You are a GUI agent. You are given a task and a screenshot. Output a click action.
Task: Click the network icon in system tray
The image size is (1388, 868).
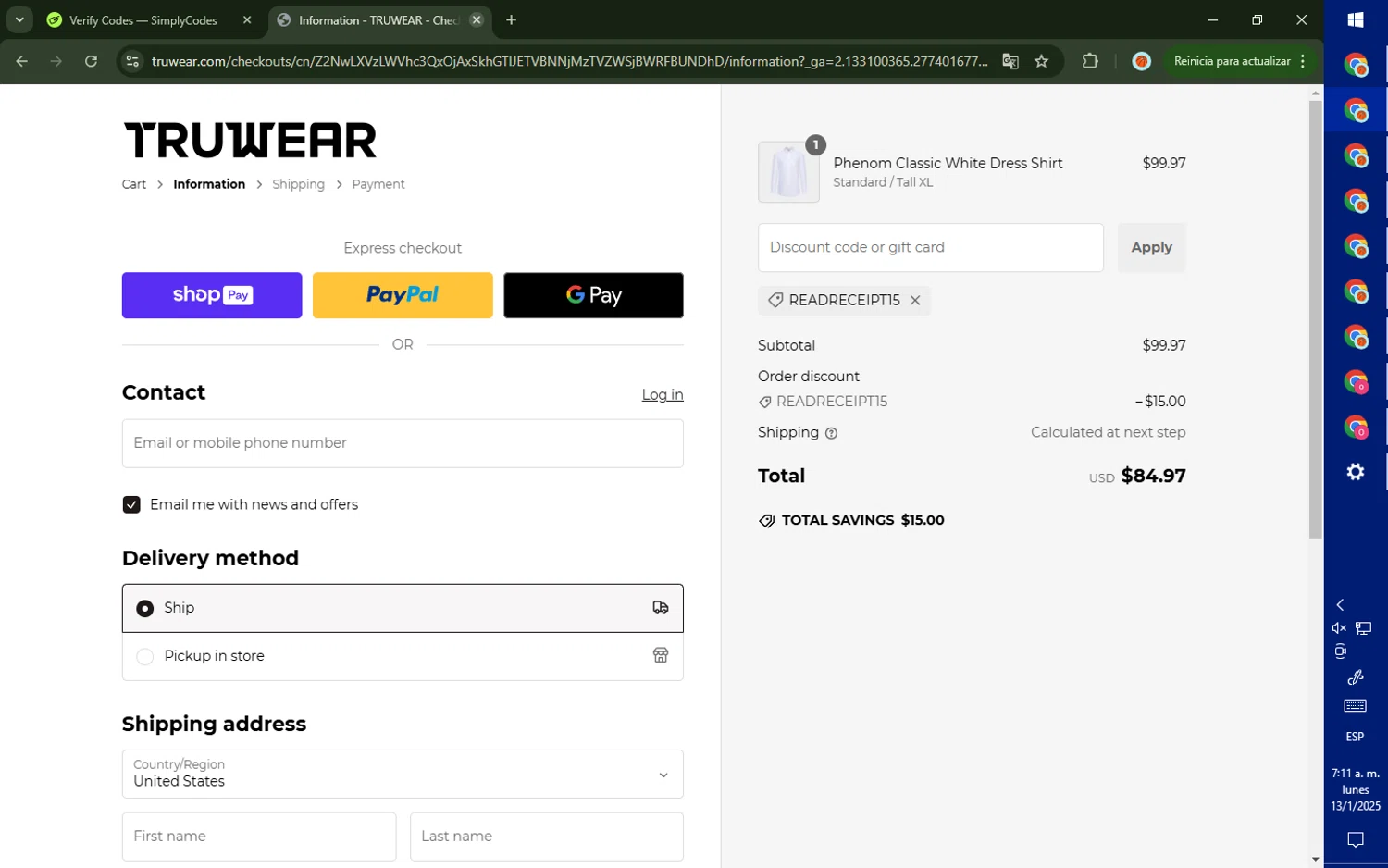(1364, 628)
